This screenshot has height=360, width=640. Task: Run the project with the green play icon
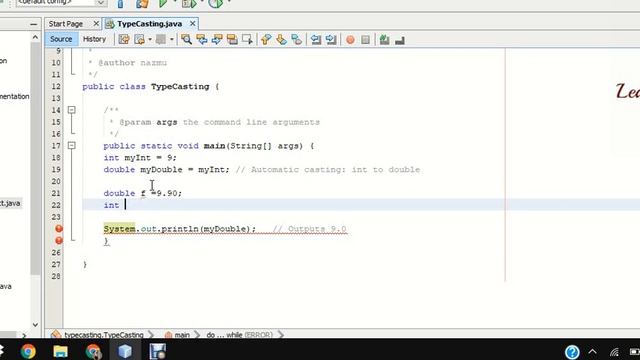(x=162, y=3)
